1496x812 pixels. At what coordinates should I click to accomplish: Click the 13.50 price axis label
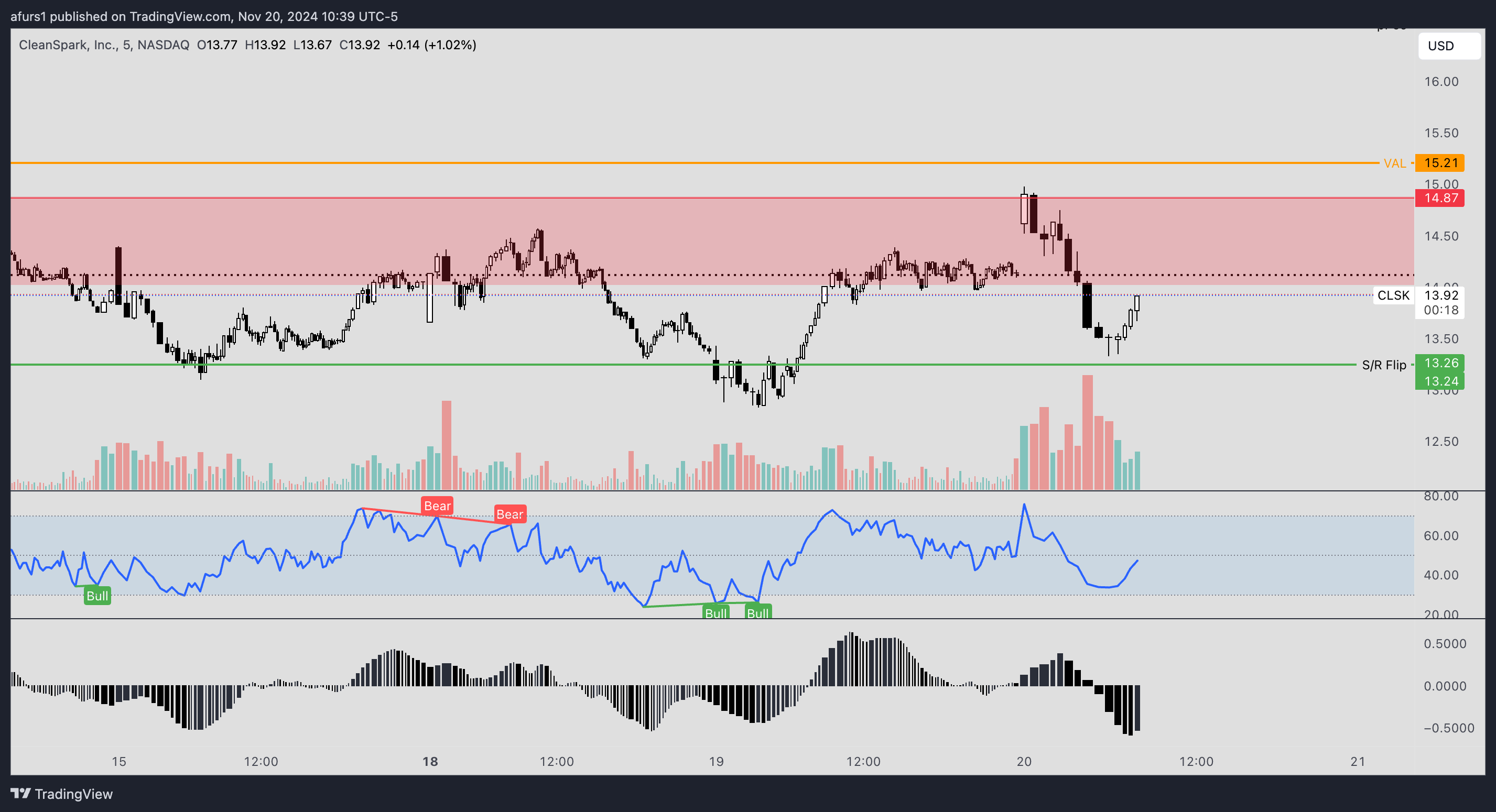[x=1441, y=339]
